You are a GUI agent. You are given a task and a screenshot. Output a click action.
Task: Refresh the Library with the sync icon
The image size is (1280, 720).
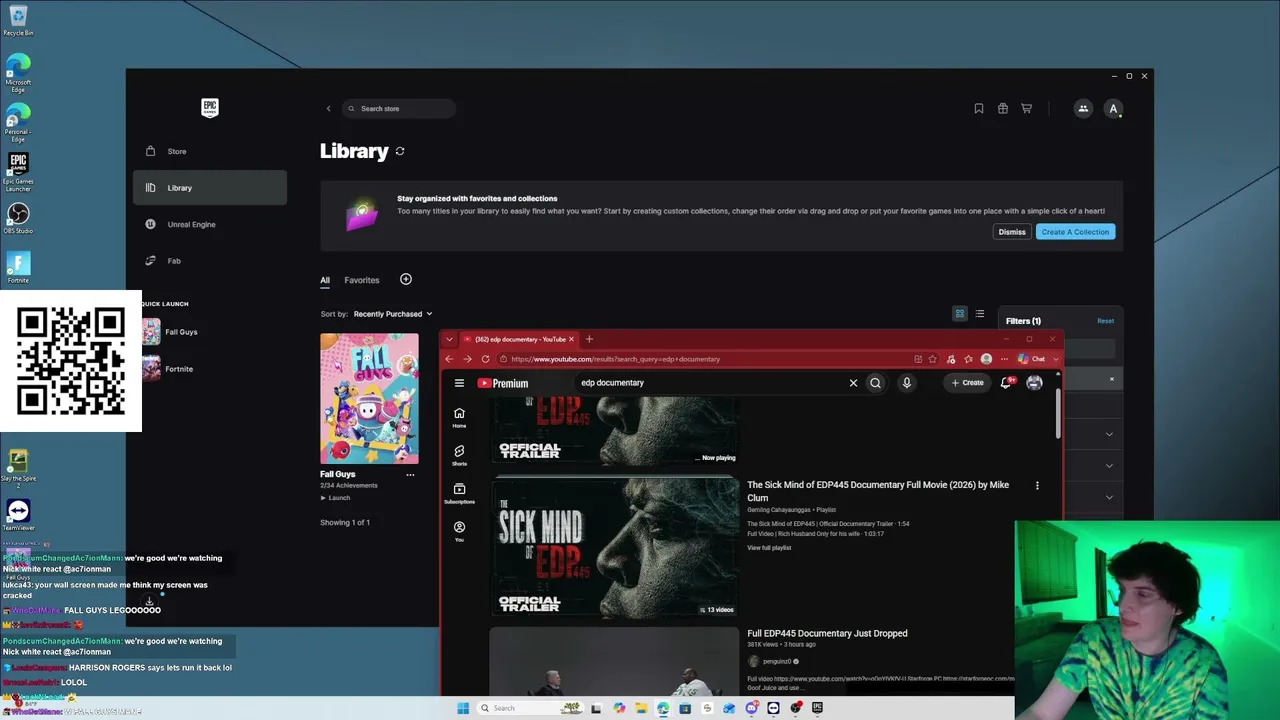(400, 151)
